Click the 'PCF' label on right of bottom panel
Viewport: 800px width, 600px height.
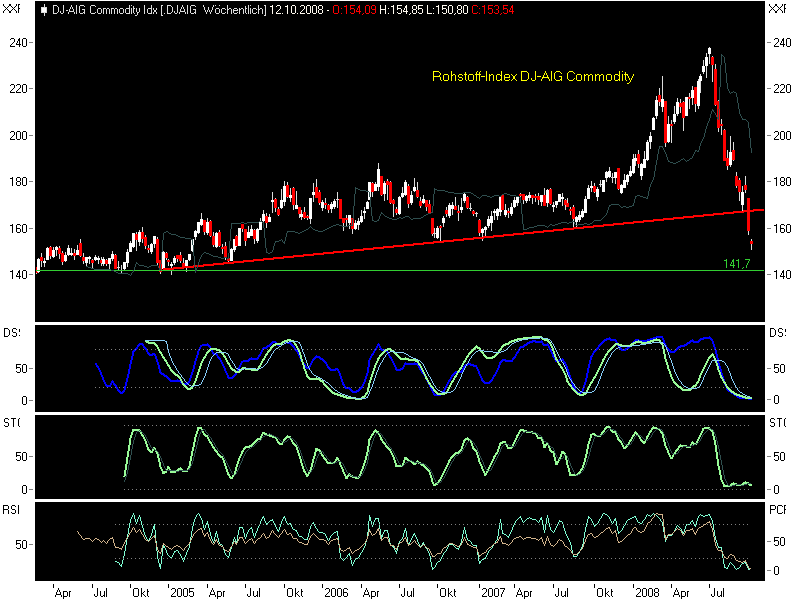click(x=778, y=510)
